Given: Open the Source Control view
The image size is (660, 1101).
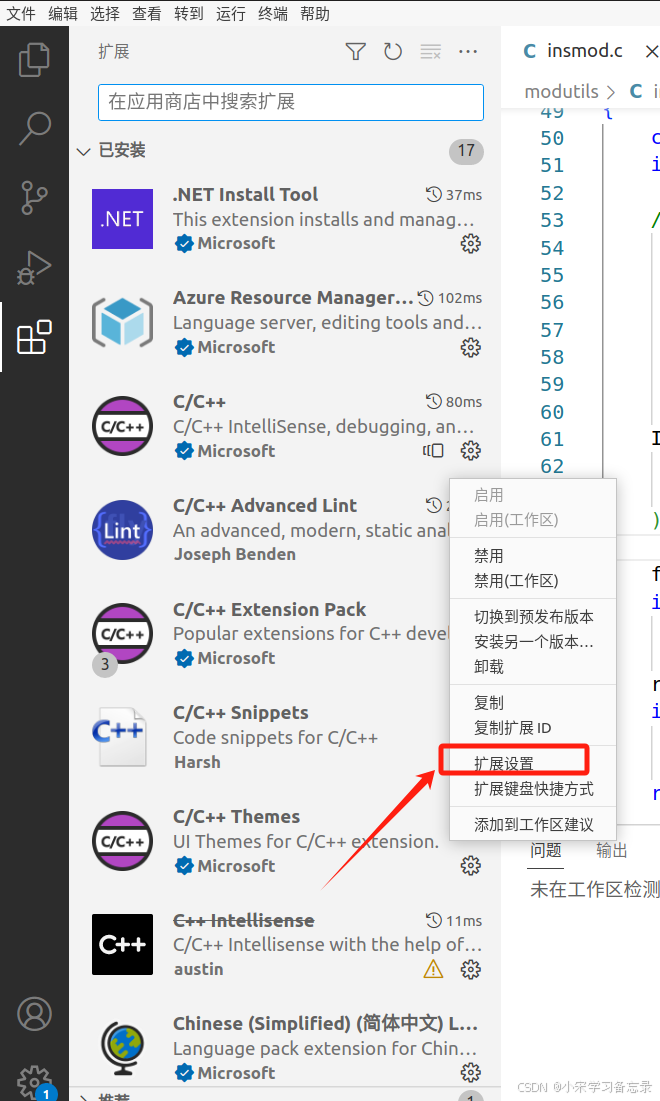Looking at the screenshot, I should tap(34, 197).
